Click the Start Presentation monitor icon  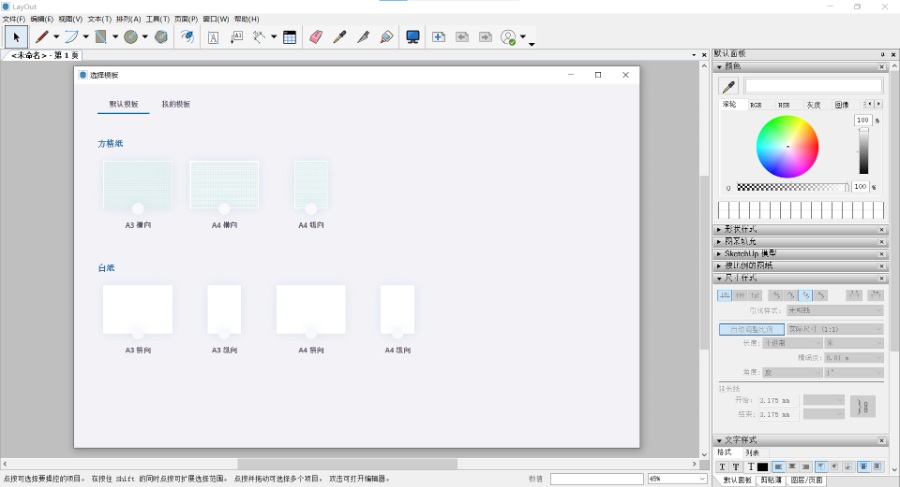point(413,37)
